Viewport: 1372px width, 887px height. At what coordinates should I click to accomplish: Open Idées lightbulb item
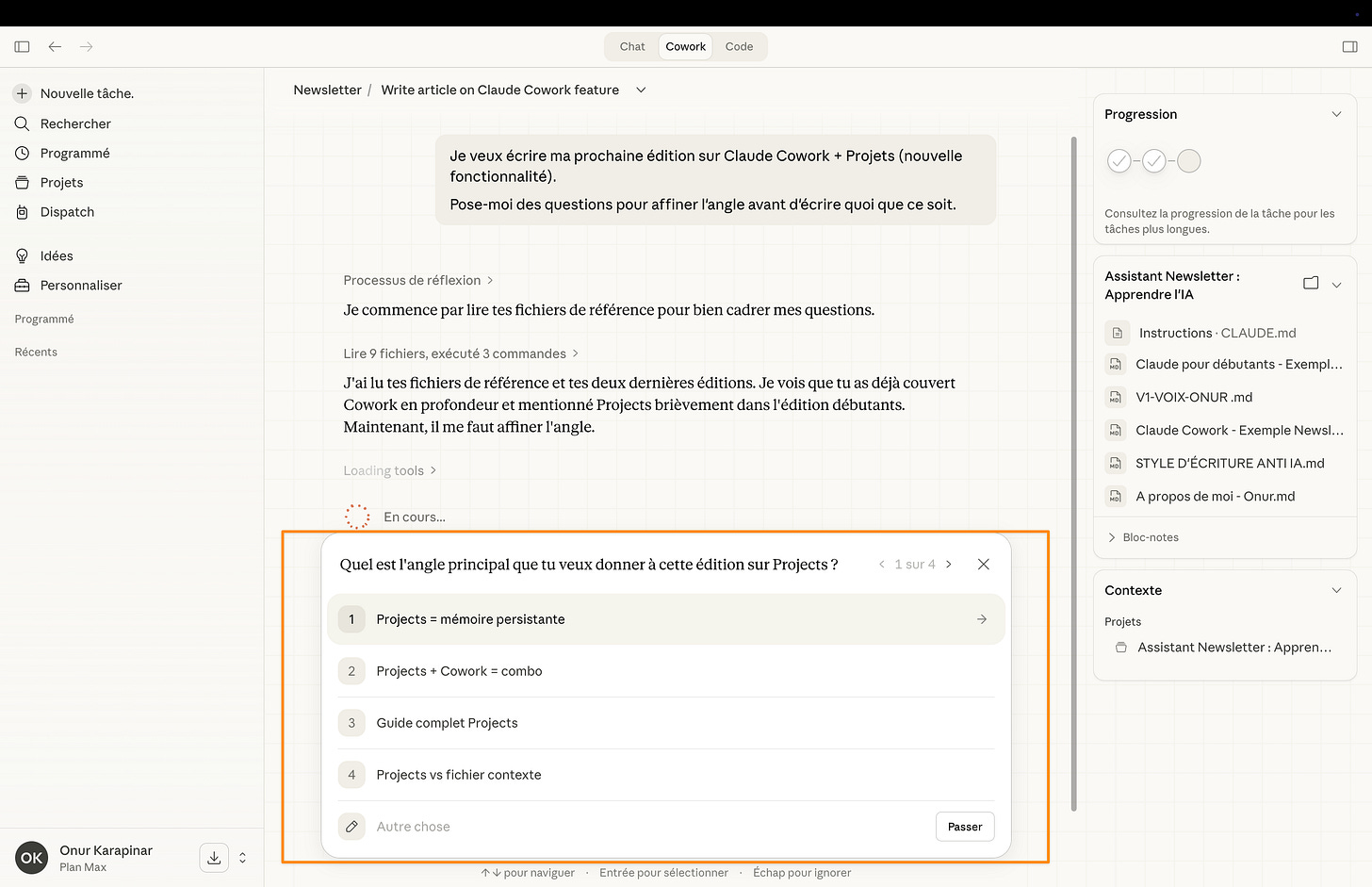pos(44,255)
